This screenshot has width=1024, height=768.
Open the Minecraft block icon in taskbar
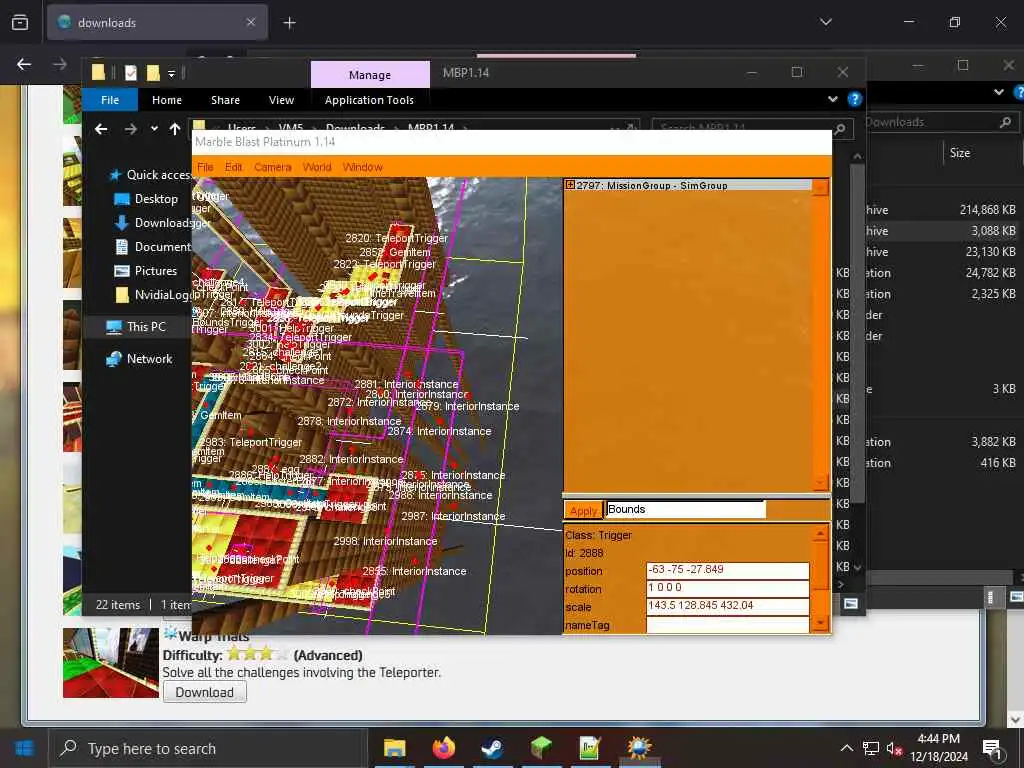(x=541, y=748)
